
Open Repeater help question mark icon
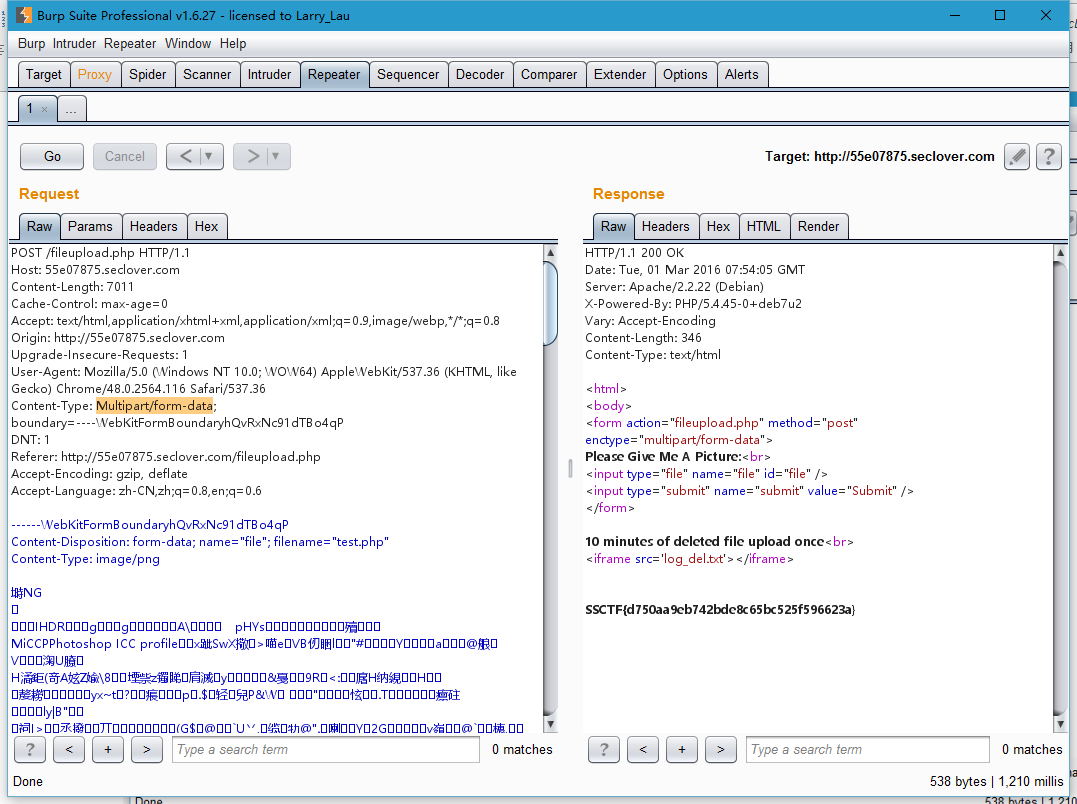[x=1048, y=156]
